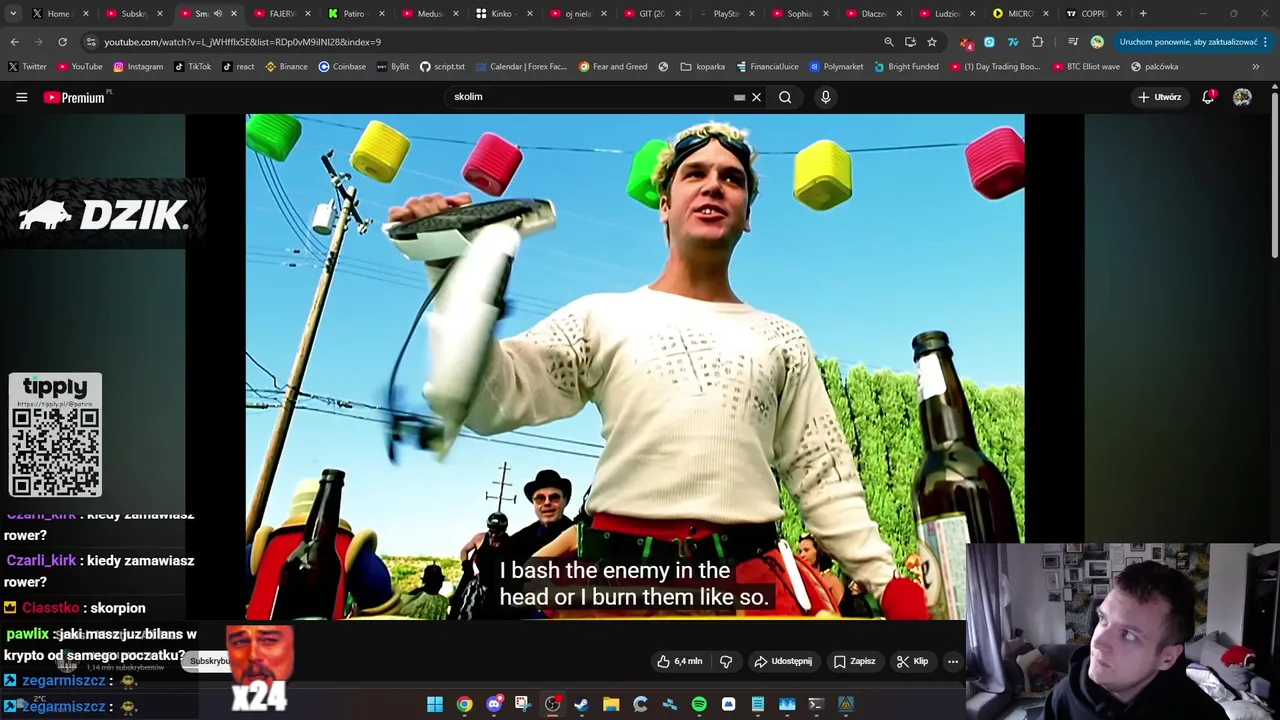Open the browser extensions puzzle icon
Viewport: 1280px width, 720px height.
[1037, 42]
